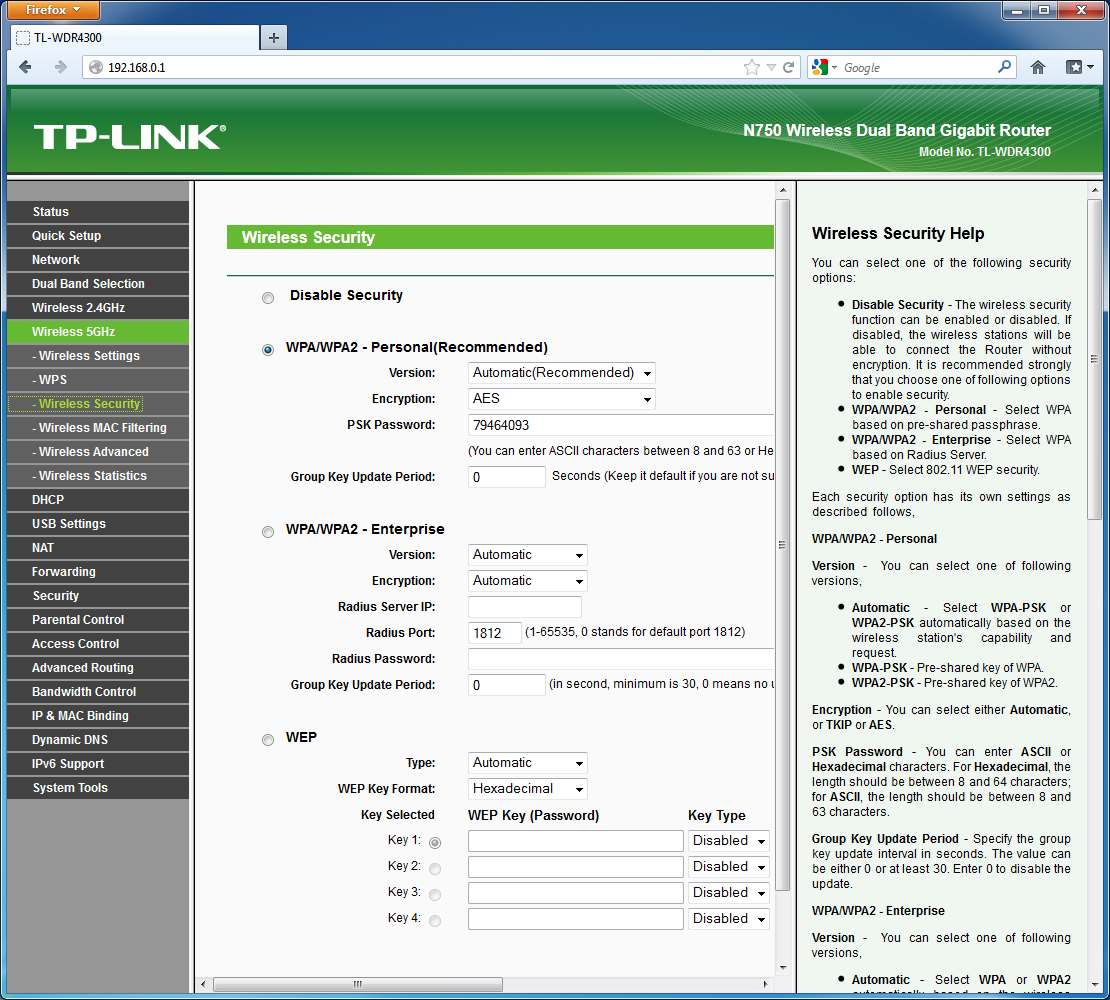This screenshot has height=1000, width=1110.
Task: Click the main panel scroll down arrow
Action: point(783,967)
